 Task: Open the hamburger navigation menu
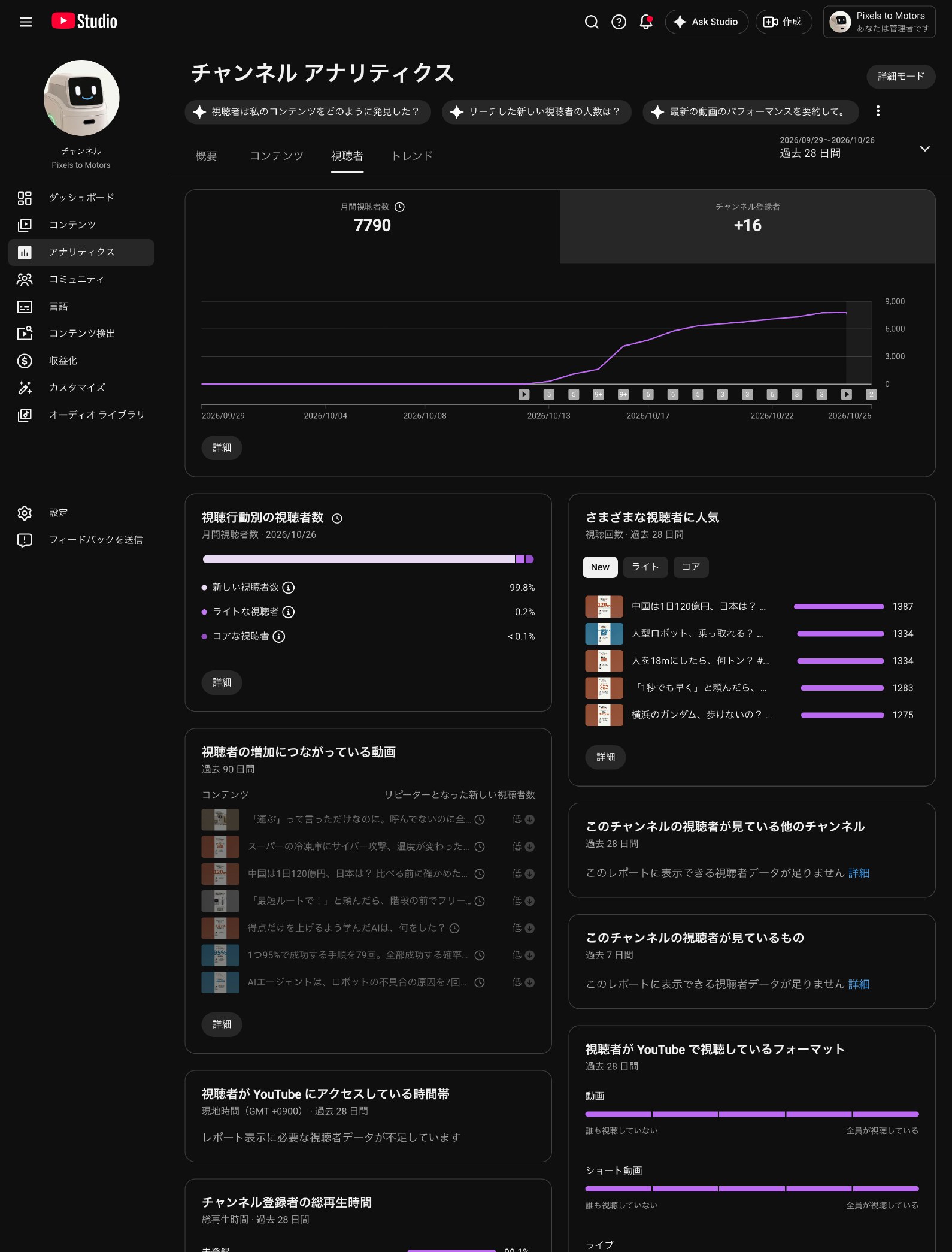[26, 22]
